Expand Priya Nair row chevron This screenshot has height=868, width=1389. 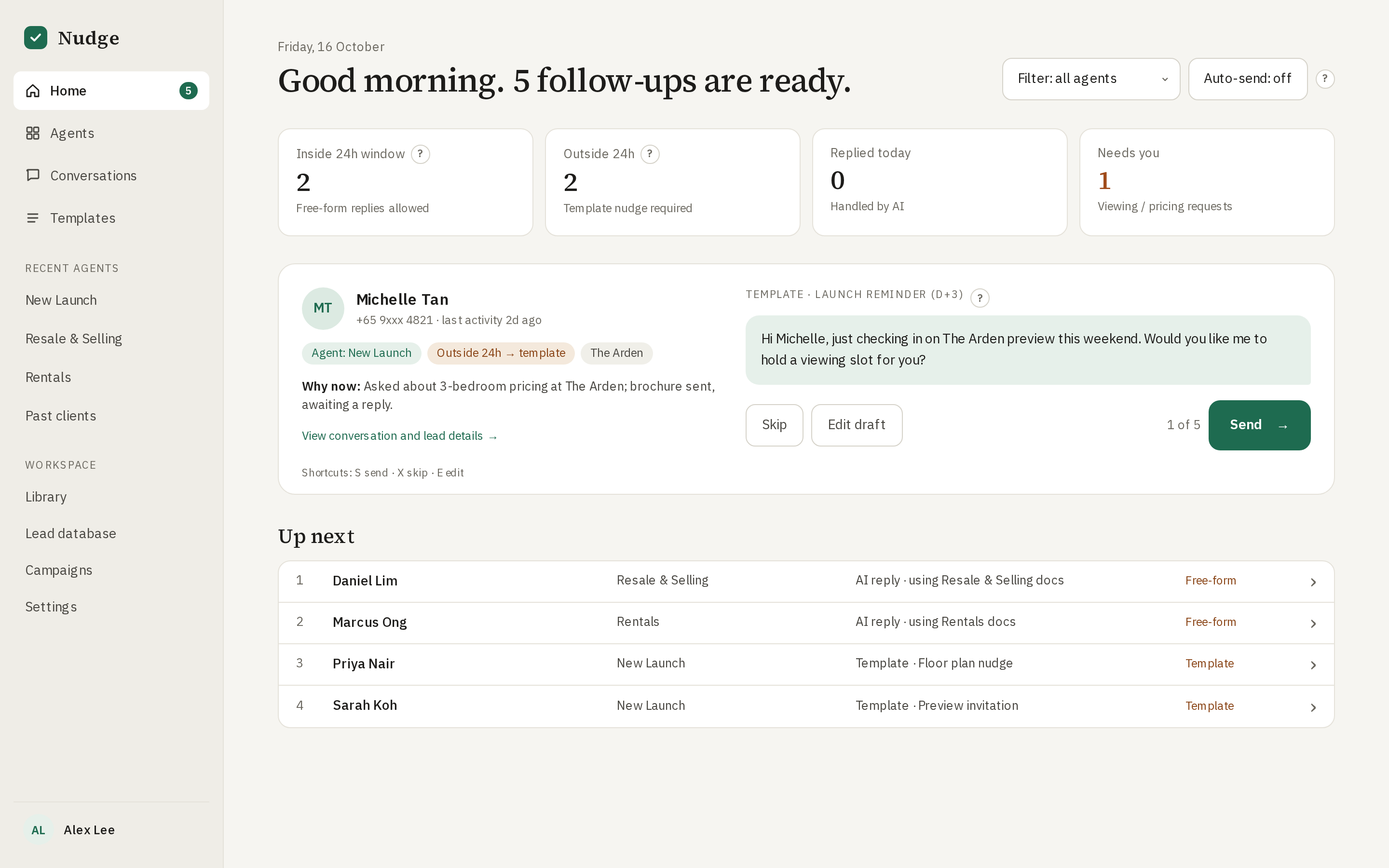1313,665
